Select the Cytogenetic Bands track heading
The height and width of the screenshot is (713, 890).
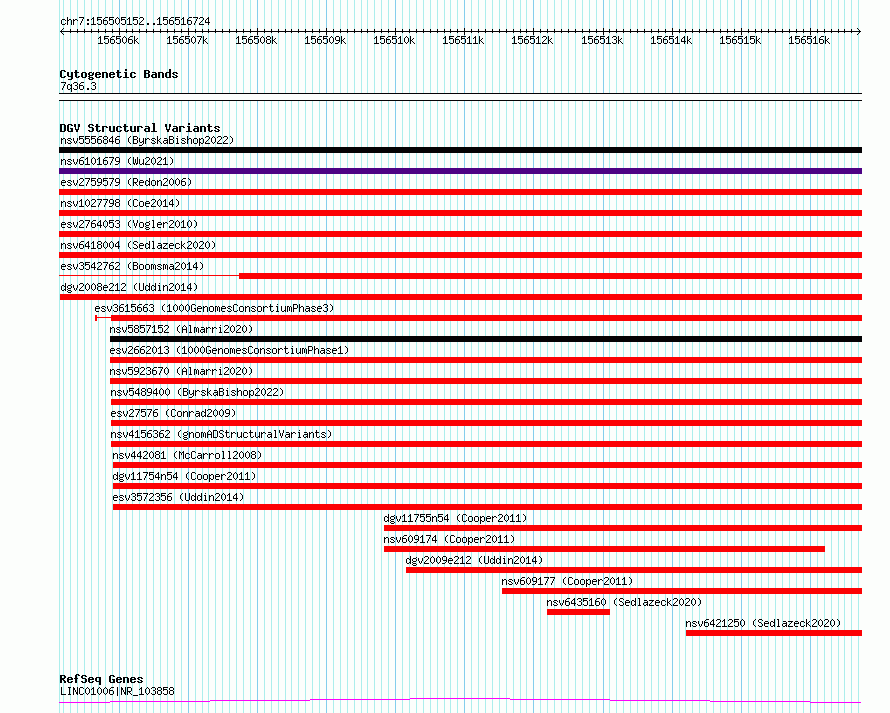click(x=119, y=74)
